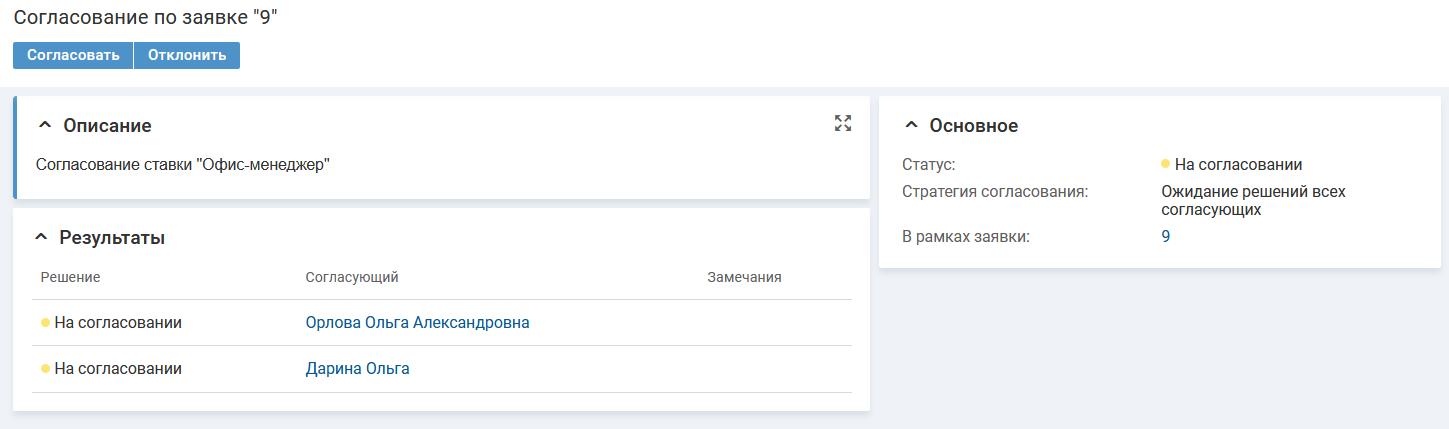
Task: Click the Отклонить button
Action: 187,55
